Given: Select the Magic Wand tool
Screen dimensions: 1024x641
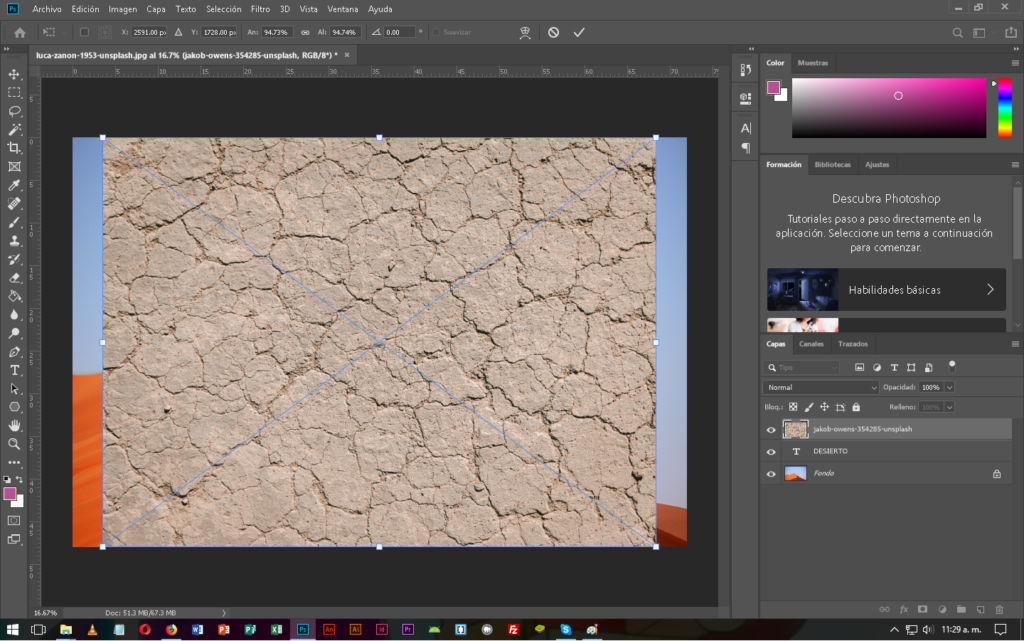Looking at the screenshot, I should coord(14,129).
